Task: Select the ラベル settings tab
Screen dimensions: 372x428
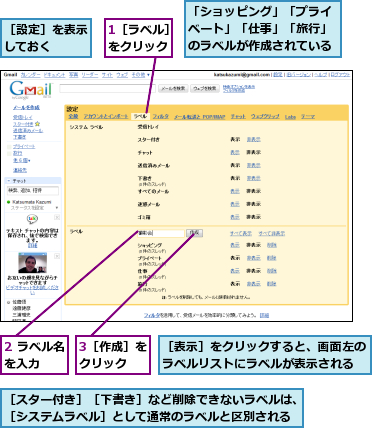Action: 140,116
